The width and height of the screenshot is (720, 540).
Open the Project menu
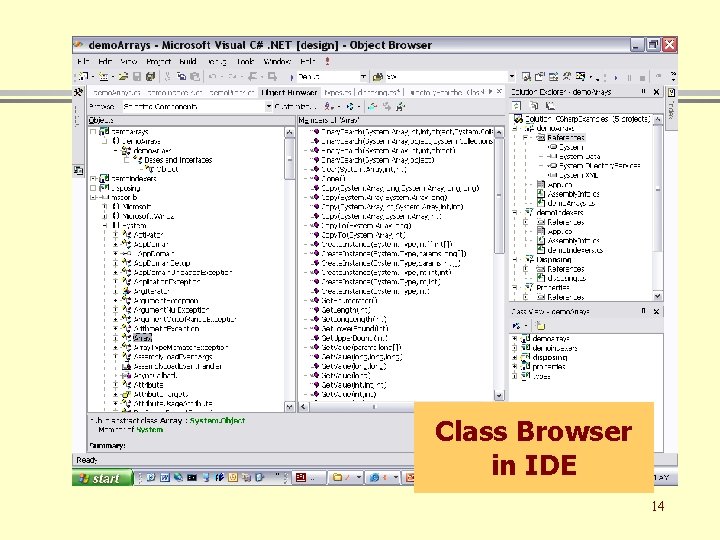[x=158, y=62]
